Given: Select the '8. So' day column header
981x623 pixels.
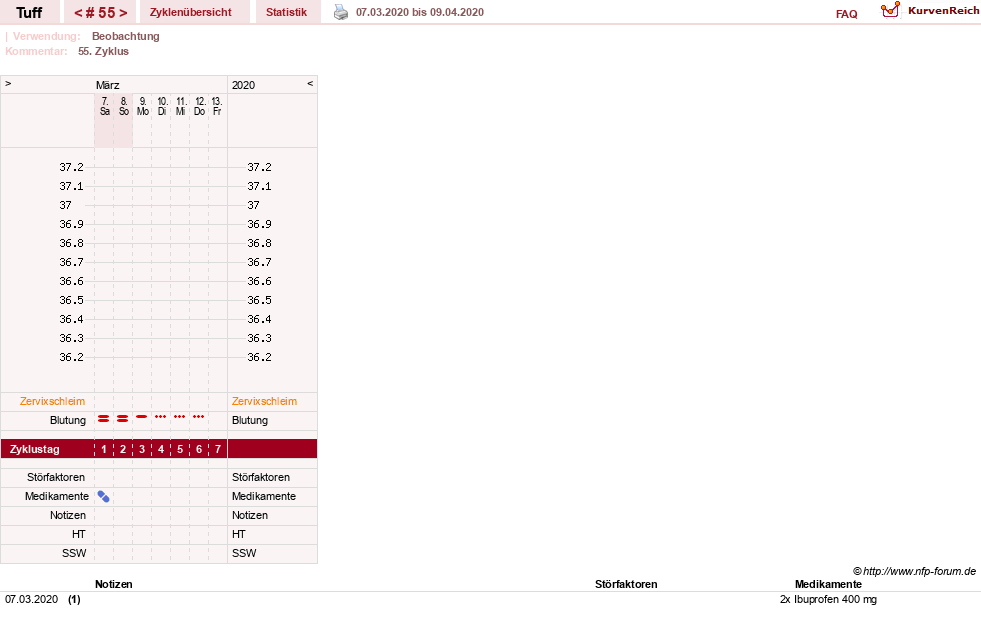Looking at the screenshot, I should [x=124, y=106].
